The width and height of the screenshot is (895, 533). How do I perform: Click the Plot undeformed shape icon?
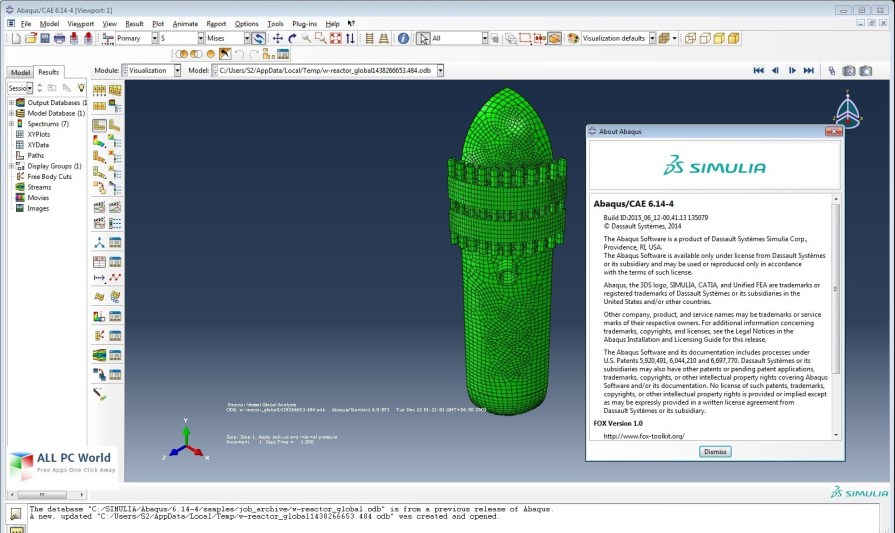(99, 125)
